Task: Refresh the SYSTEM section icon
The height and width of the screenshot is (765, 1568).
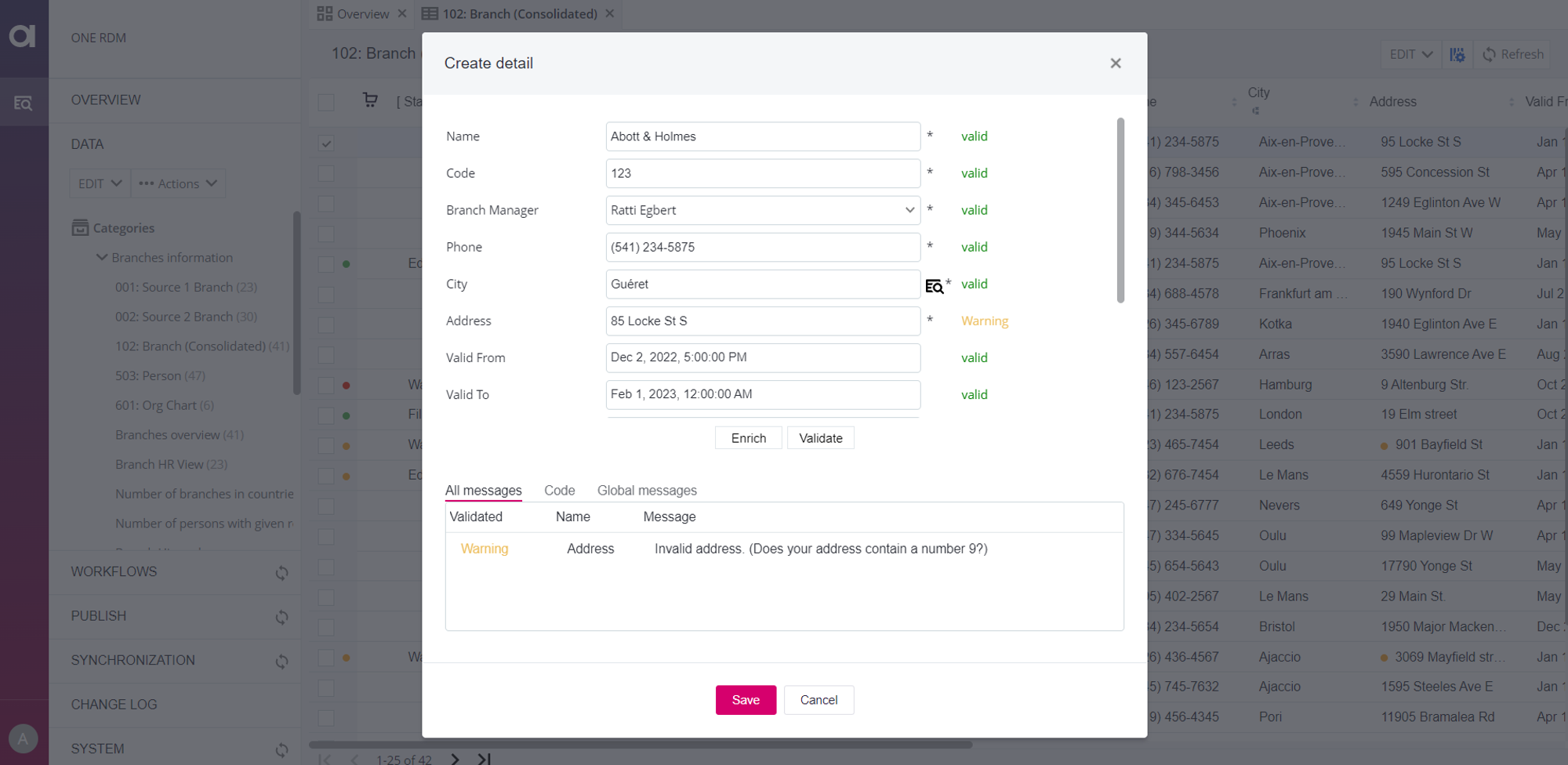Action: tap(281, 750)
